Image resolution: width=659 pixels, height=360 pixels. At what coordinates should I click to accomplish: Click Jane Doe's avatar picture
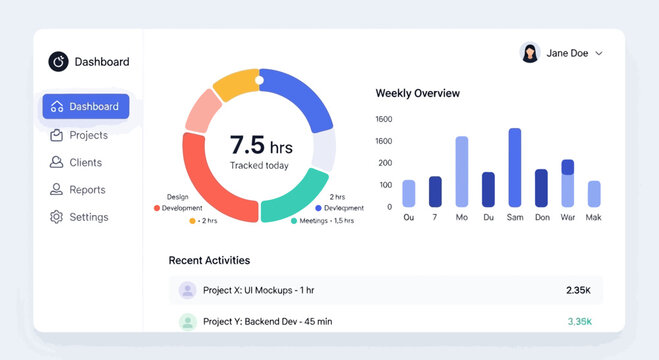pyautogui.click(x=530, y=53)
